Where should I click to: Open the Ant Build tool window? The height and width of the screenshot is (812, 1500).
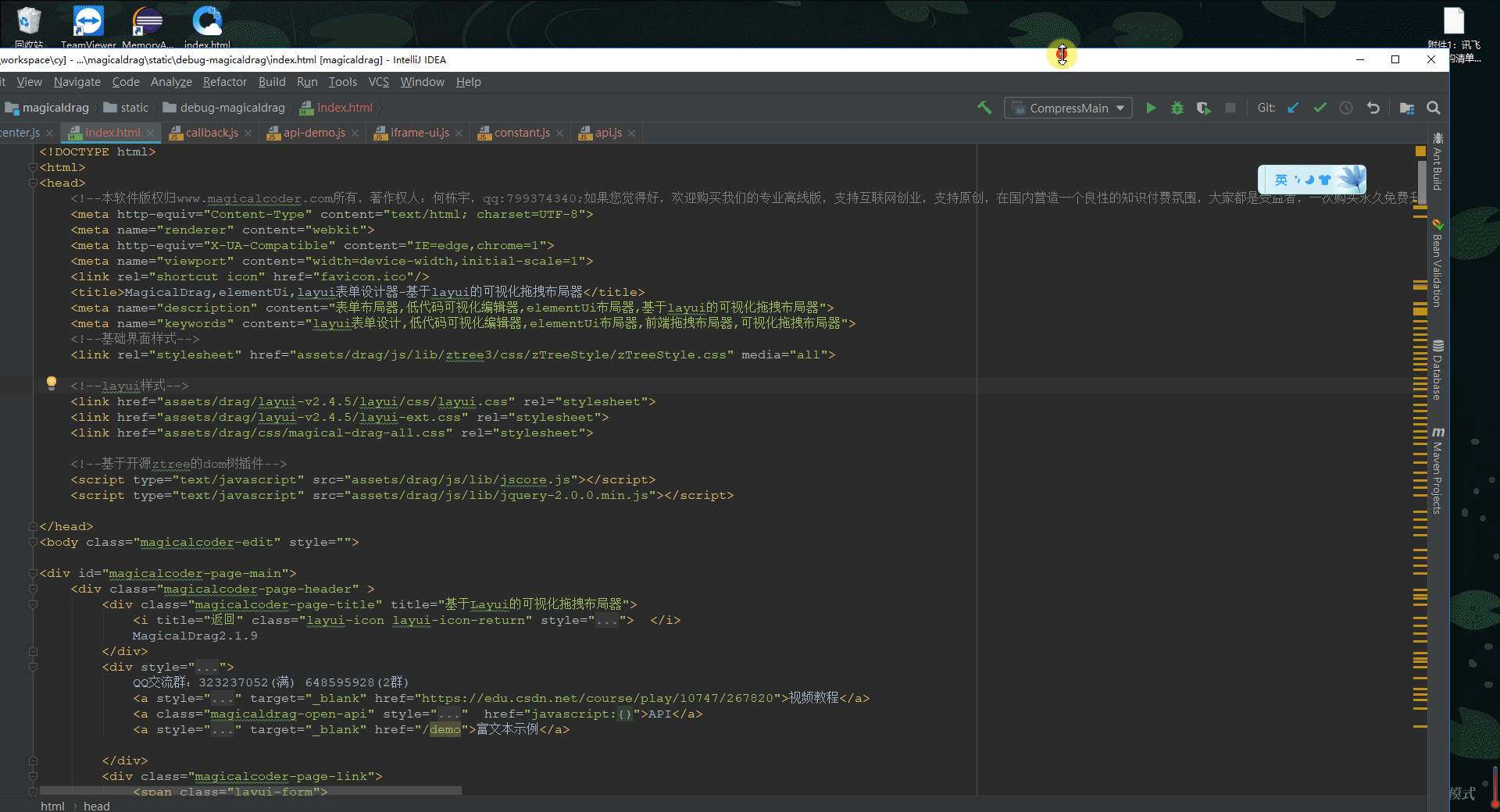coord(1437,162)
